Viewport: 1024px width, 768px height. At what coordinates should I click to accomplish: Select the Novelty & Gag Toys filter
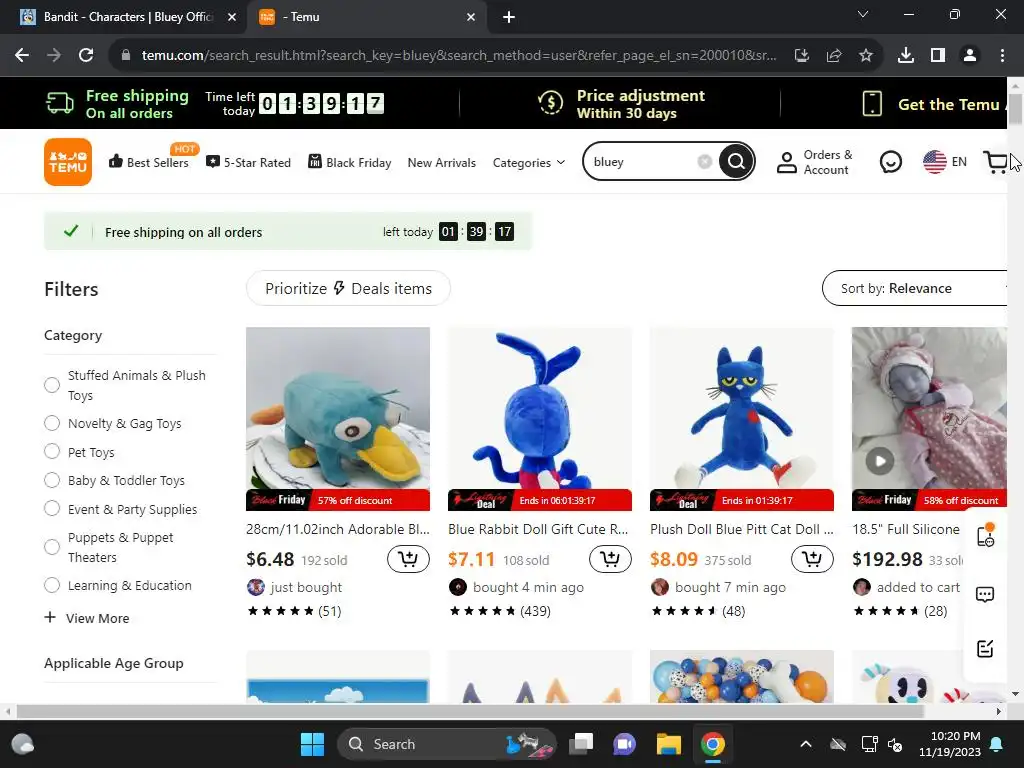tap(52, 423)
